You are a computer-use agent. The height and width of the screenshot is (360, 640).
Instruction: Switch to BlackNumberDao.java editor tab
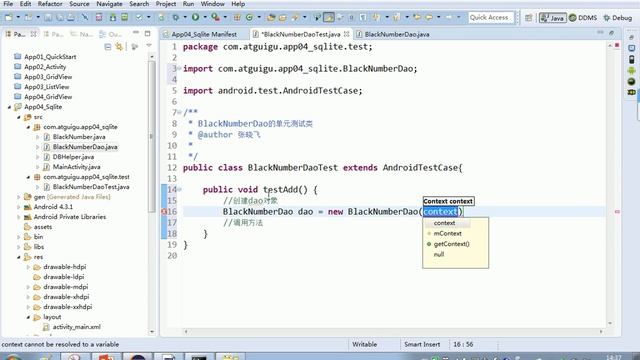tap(396, 34)
